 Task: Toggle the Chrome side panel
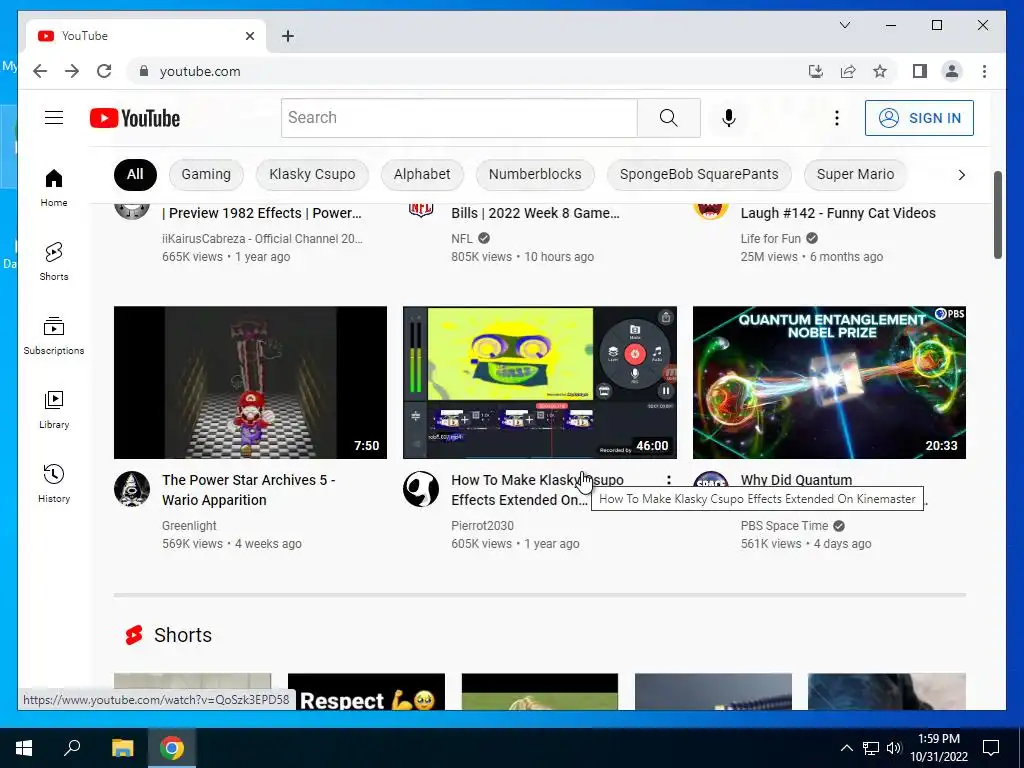920,71
